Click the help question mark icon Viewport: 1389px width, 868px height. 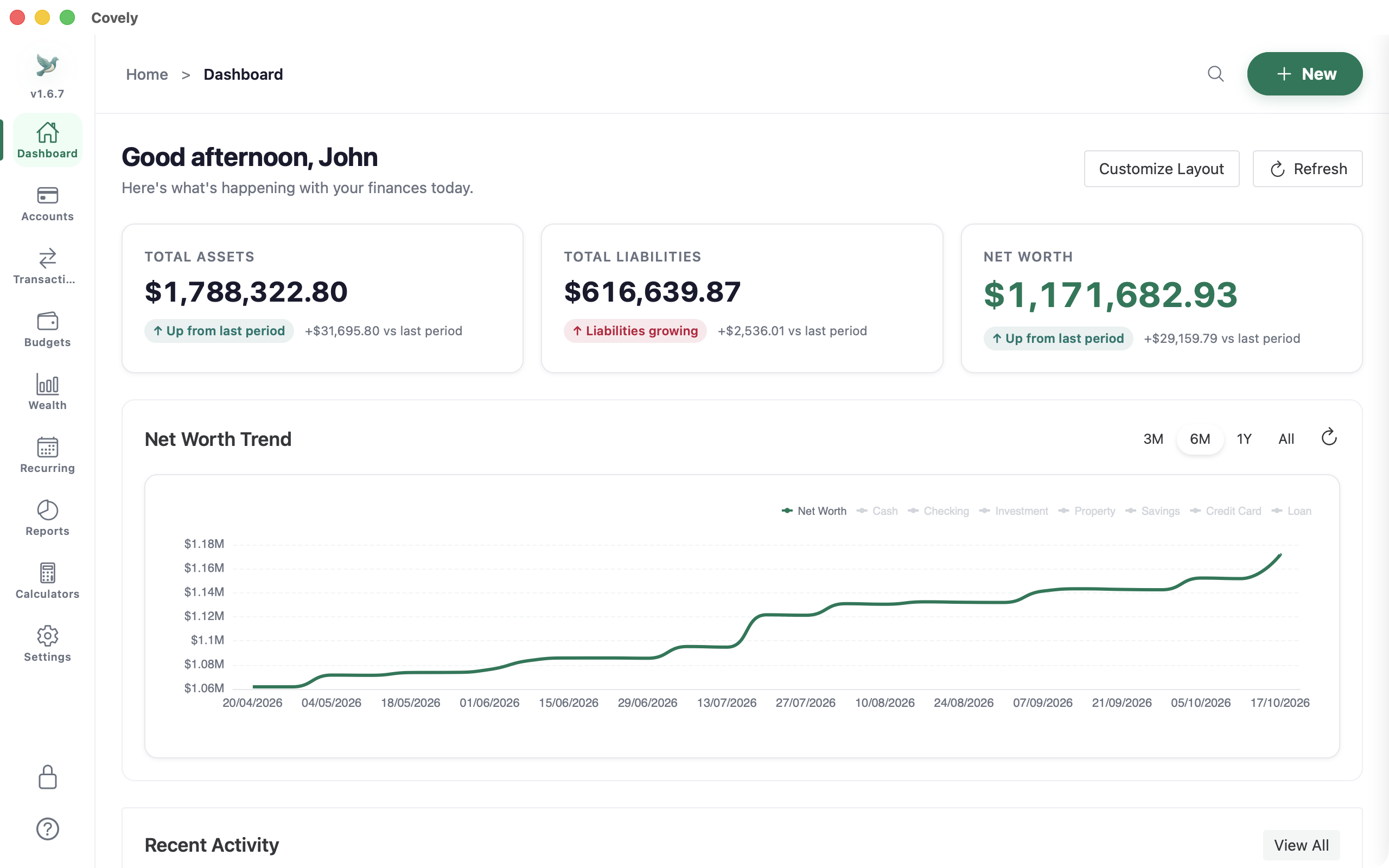tap(48, 829)
